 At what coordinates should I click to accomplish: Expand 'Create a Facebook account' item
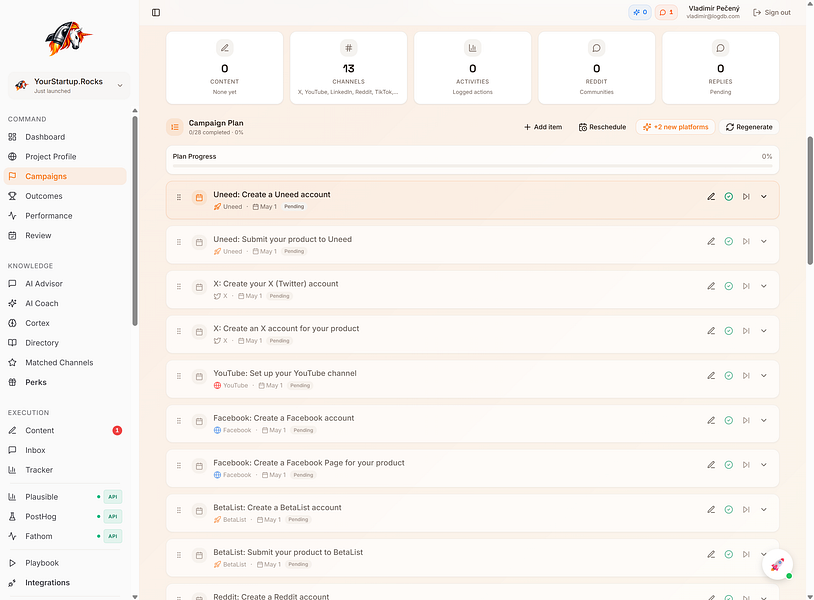(764, 420)
